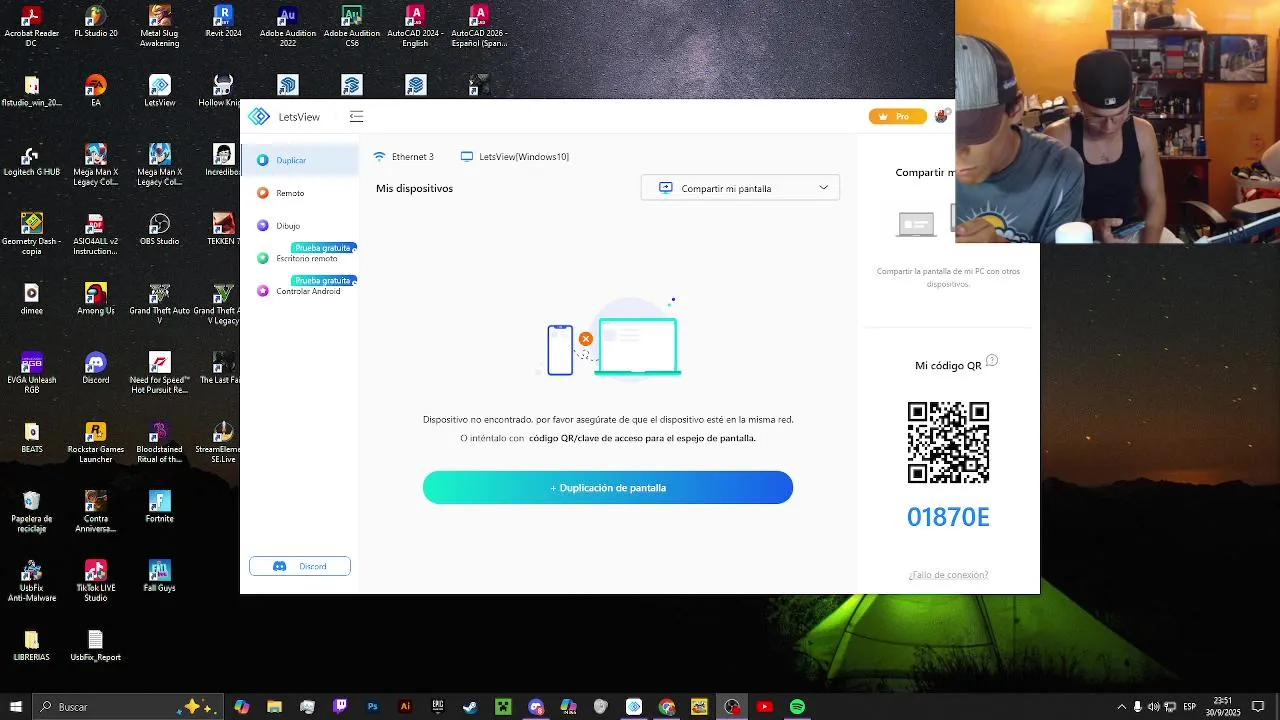Open UsbFix Anti-Malware desktop icon

point(32,581)
